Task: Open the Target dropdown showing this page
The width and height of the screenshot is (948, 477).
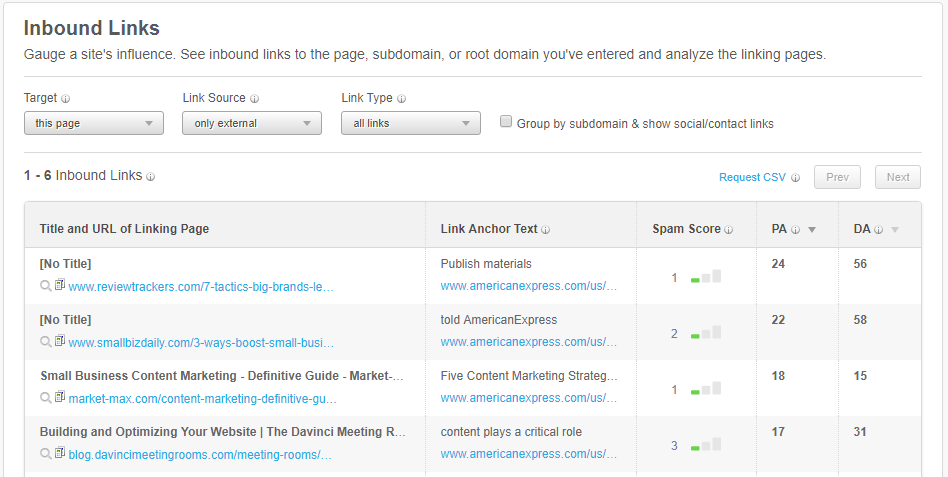Action: pos(94,123)
